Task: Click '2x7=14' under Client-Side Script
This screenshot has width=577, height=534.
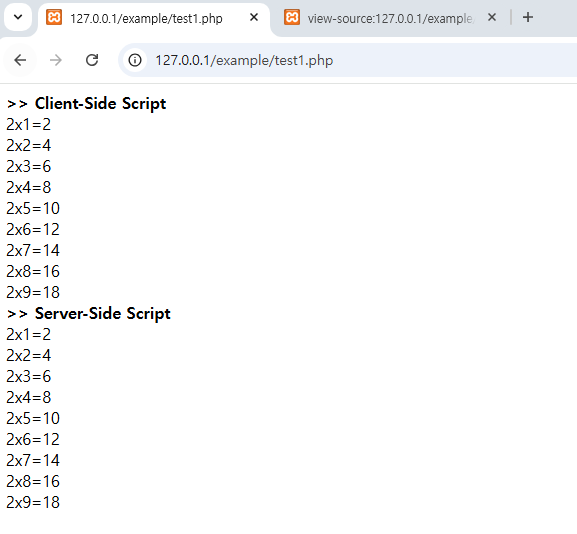Action: (x=33, y=250)
